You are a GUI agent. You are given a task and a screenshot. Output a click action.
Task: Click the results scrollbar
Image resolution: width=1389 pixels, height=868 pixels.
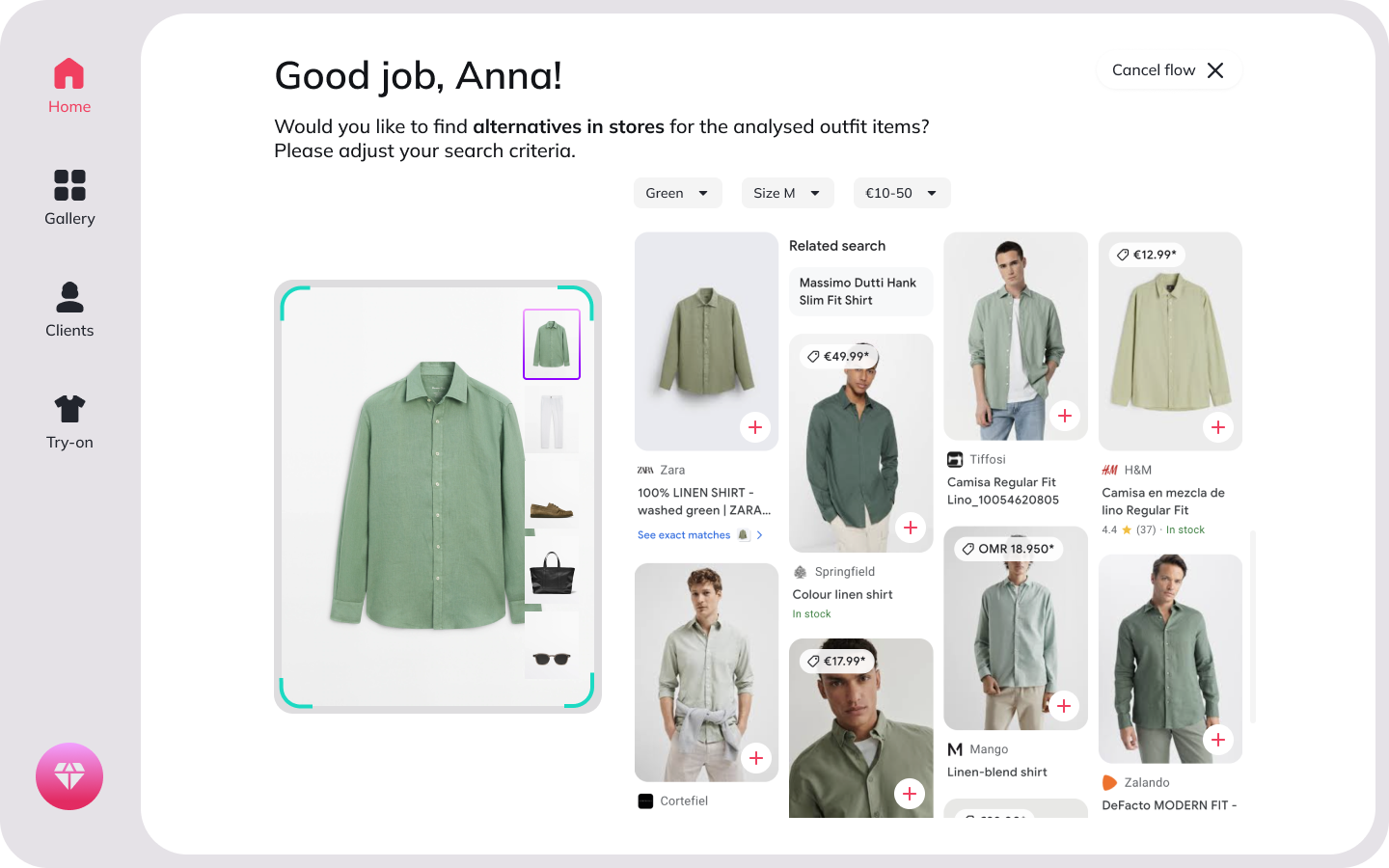(1252, 626)
